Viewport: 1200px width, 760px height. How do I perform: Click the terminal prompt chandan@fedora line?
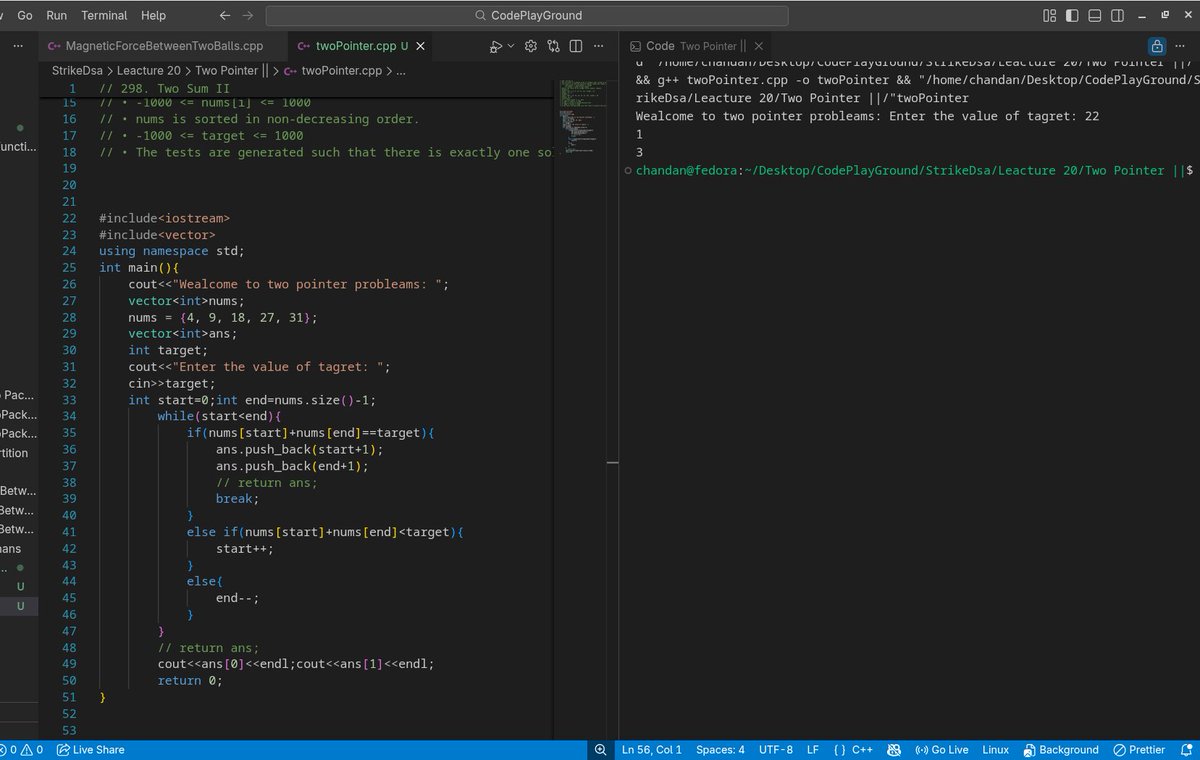(915, 171)
